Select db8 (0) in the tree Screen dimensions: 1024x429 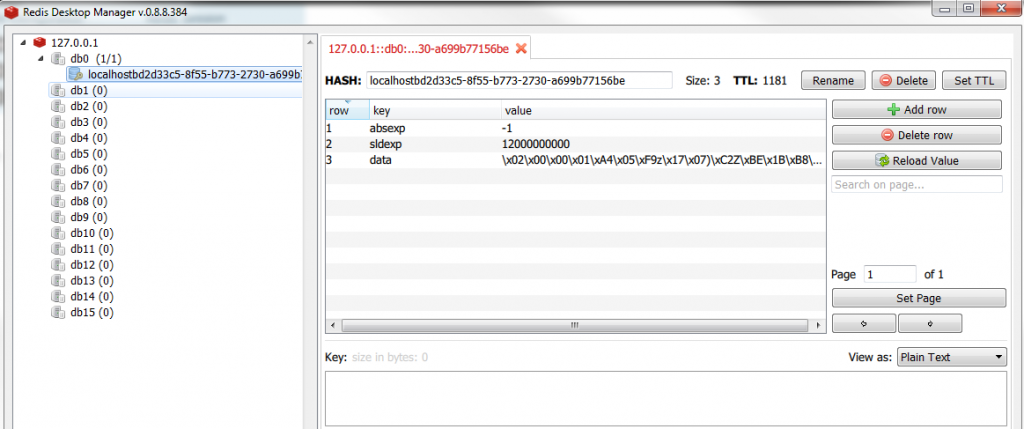pyautogui.click(x=89, y=201)
